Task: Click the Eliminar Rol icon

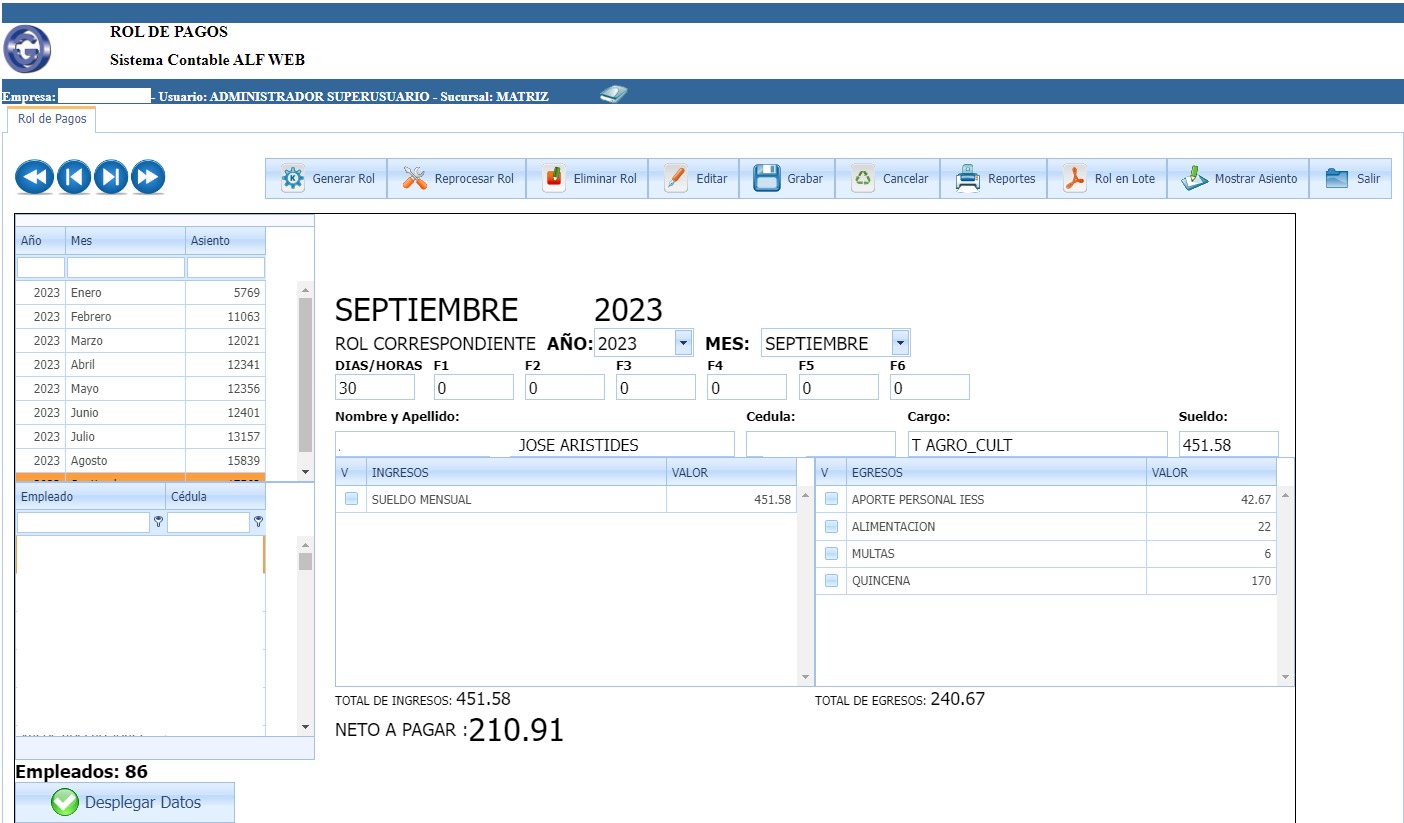Action: pyautogui.click(x=554, y=179)
